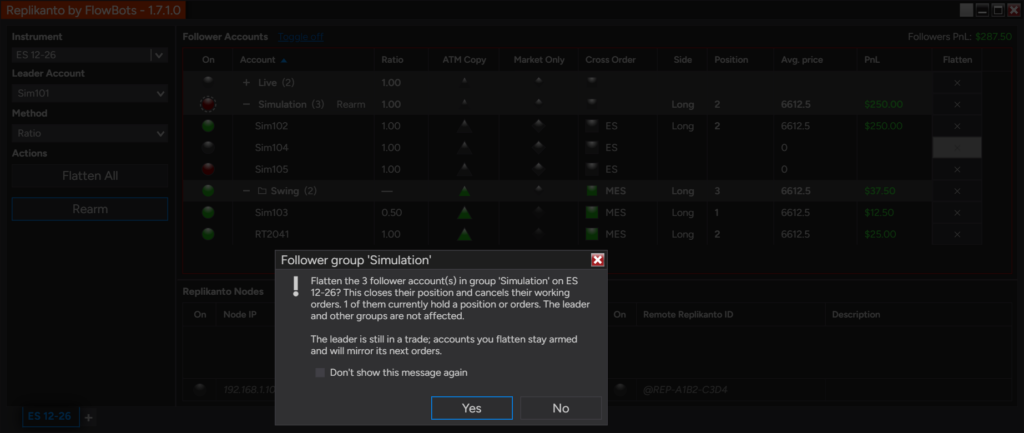Click Flatten X for RT2041
The image size is (1024, 433).
[957, 234]
